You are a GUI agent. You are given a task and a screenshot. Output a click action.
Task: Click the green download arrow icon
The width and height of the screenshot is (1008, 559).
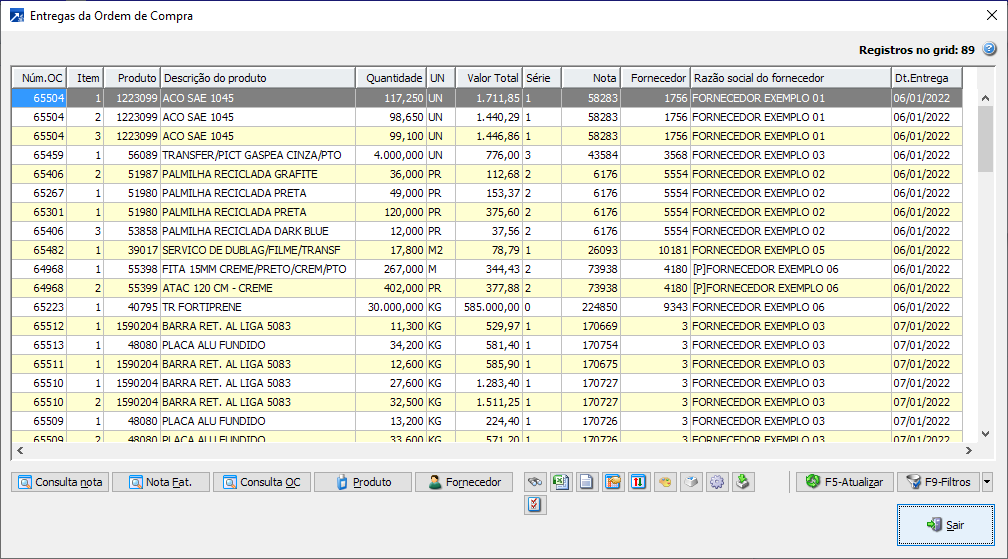coord(742,482)
